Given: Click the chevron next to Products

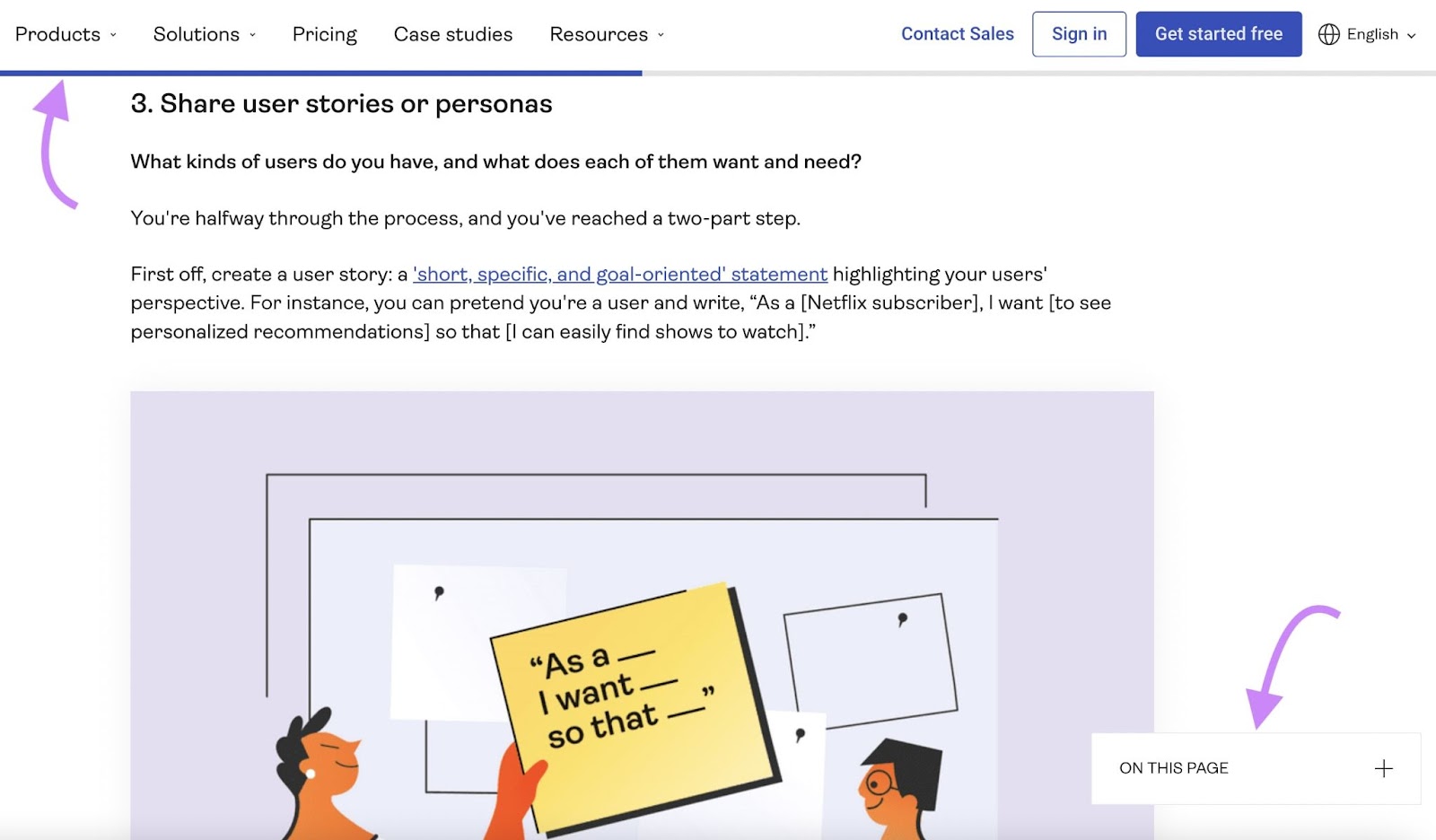Looking at the screenshot, I should click(112, 35).
